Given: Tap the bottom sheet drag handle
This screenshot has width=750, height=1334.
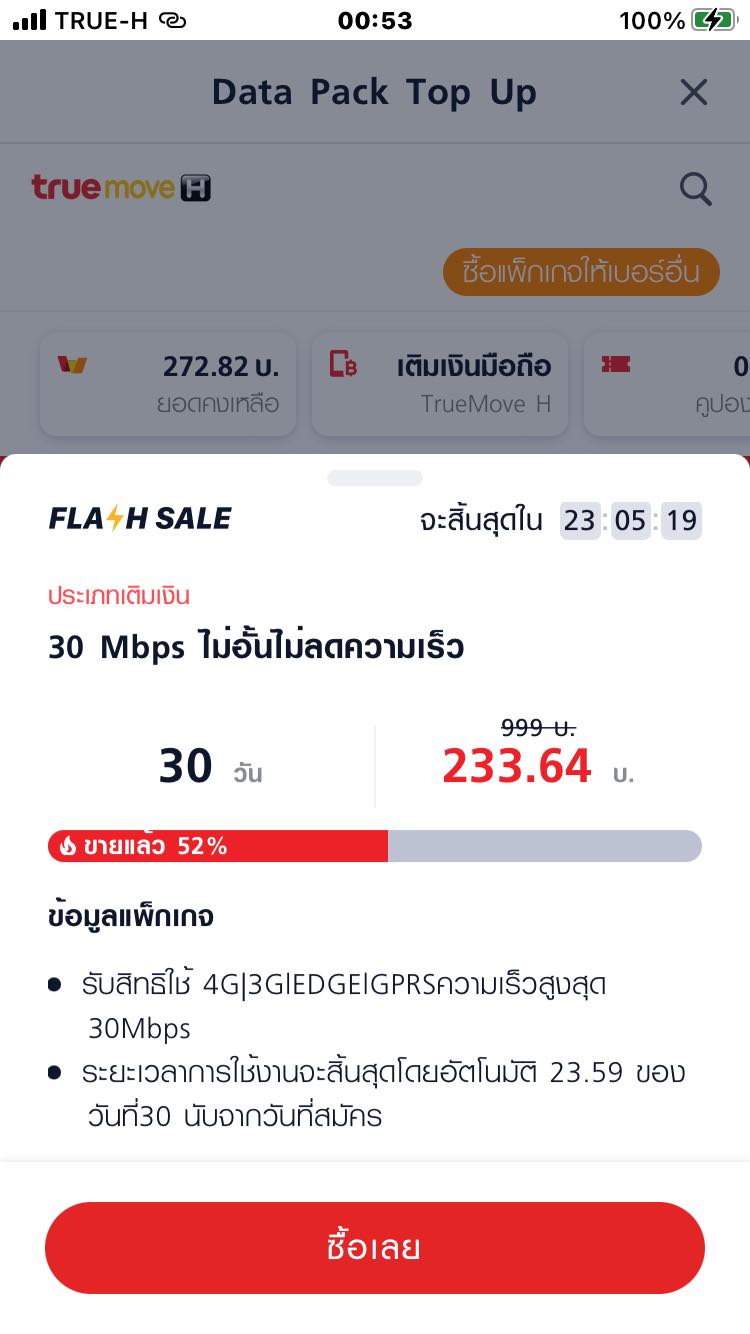Looking at the screenshot, I should tap(375, 478).
